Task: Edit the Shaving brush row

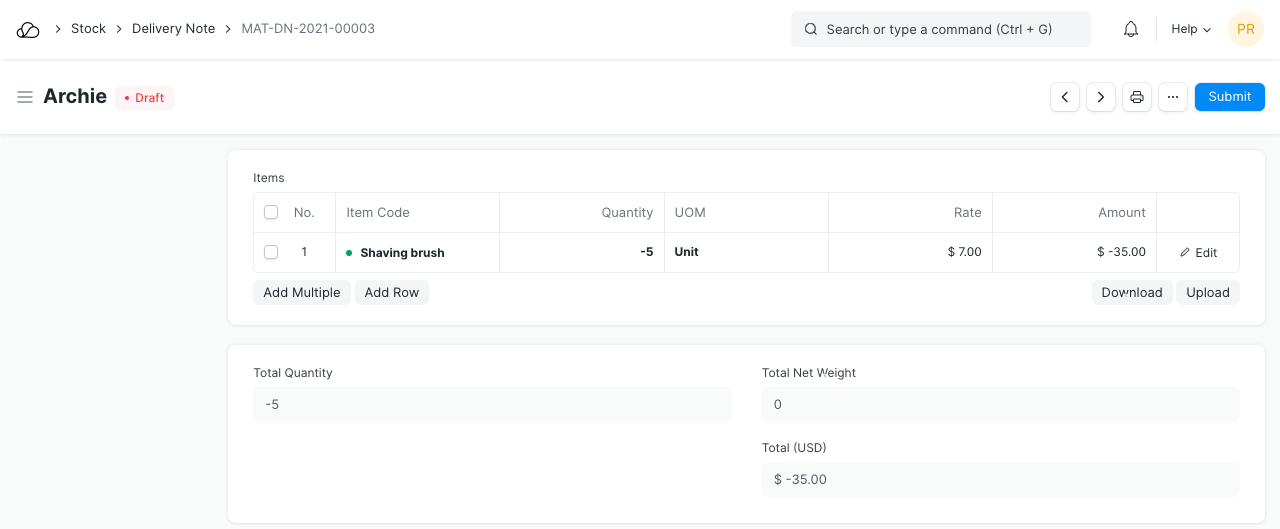Action: click(x=1198, y=253)
